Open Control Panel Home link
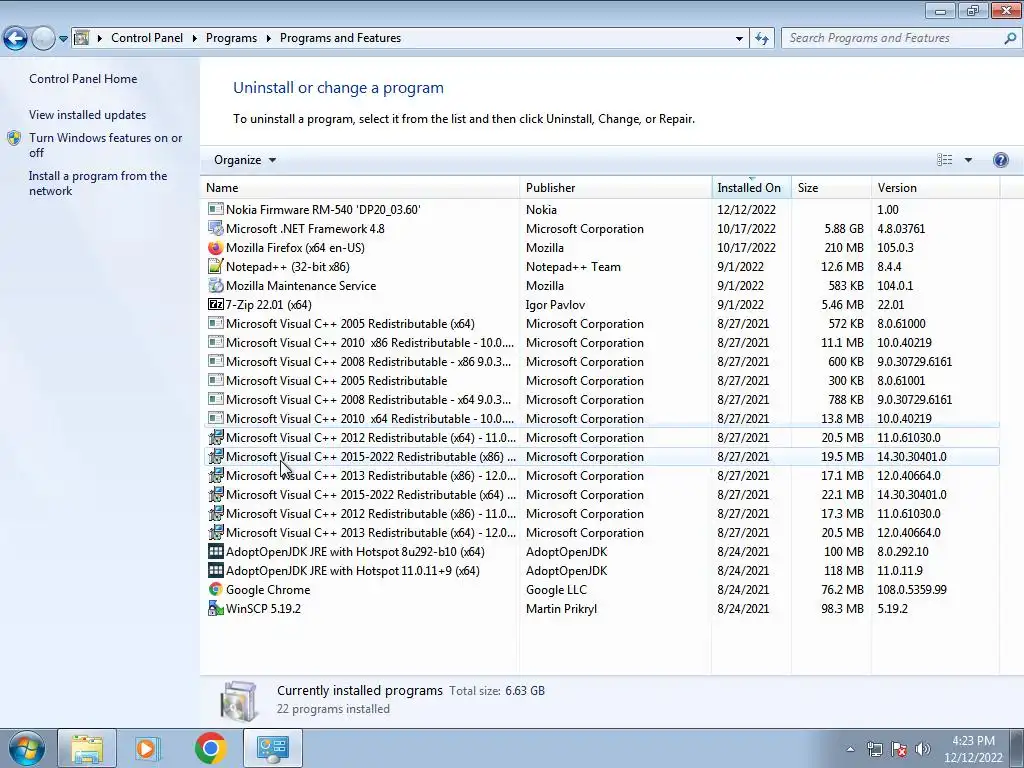The image size is (1024, 768). point(83,78)
